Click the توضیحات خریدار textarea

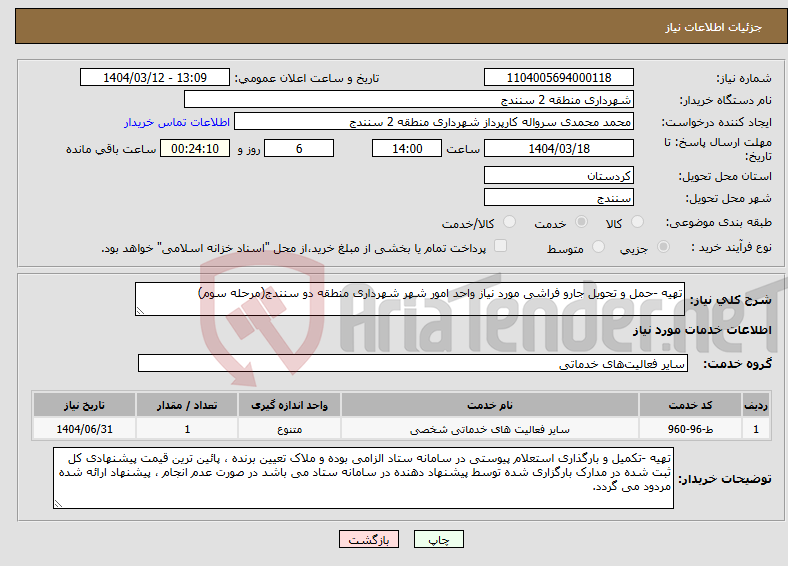[x=363, y=478]
